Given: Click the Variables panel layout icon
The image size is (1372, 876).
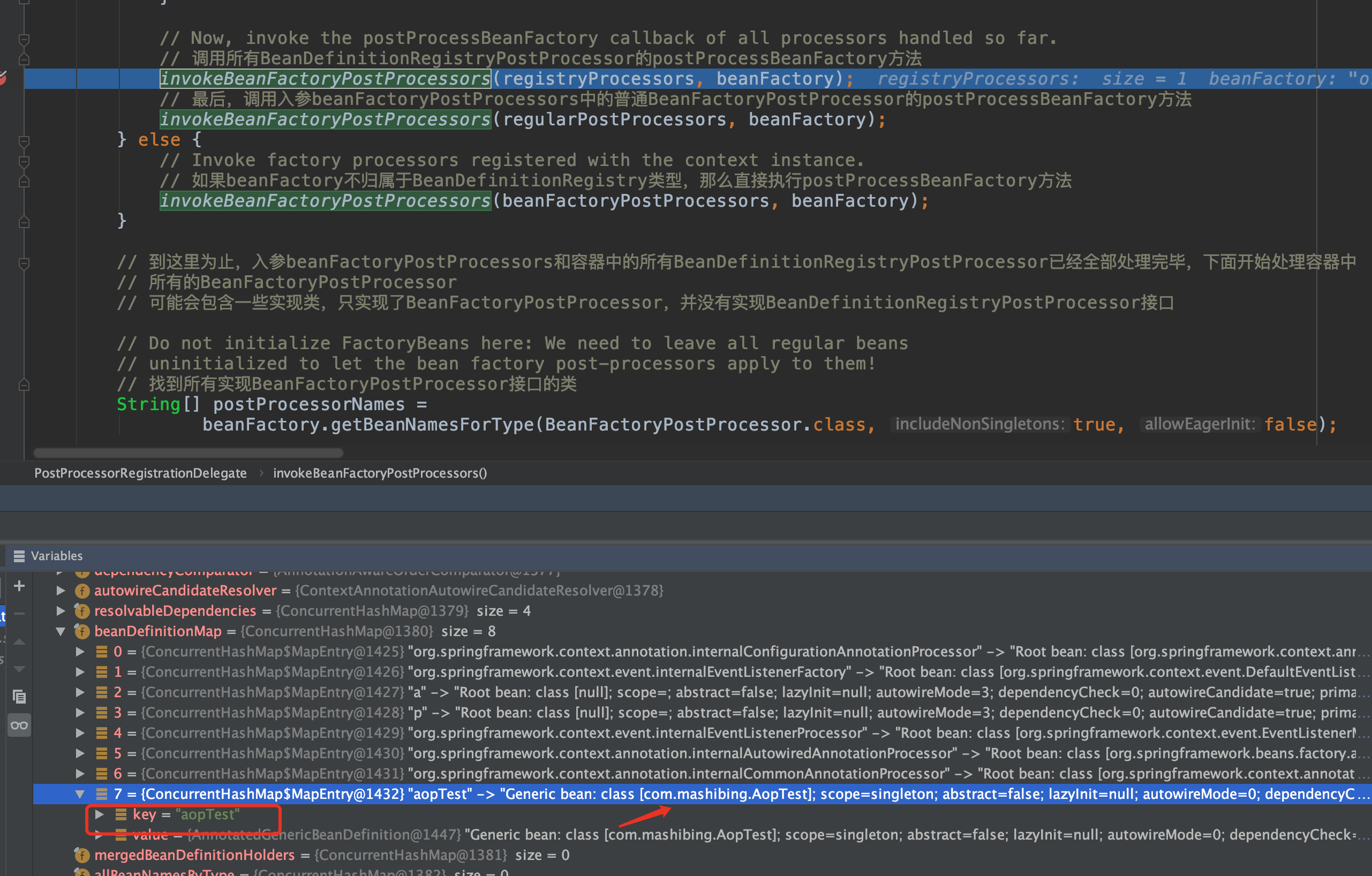Looking at the screenshot, I should pos(19,556).
